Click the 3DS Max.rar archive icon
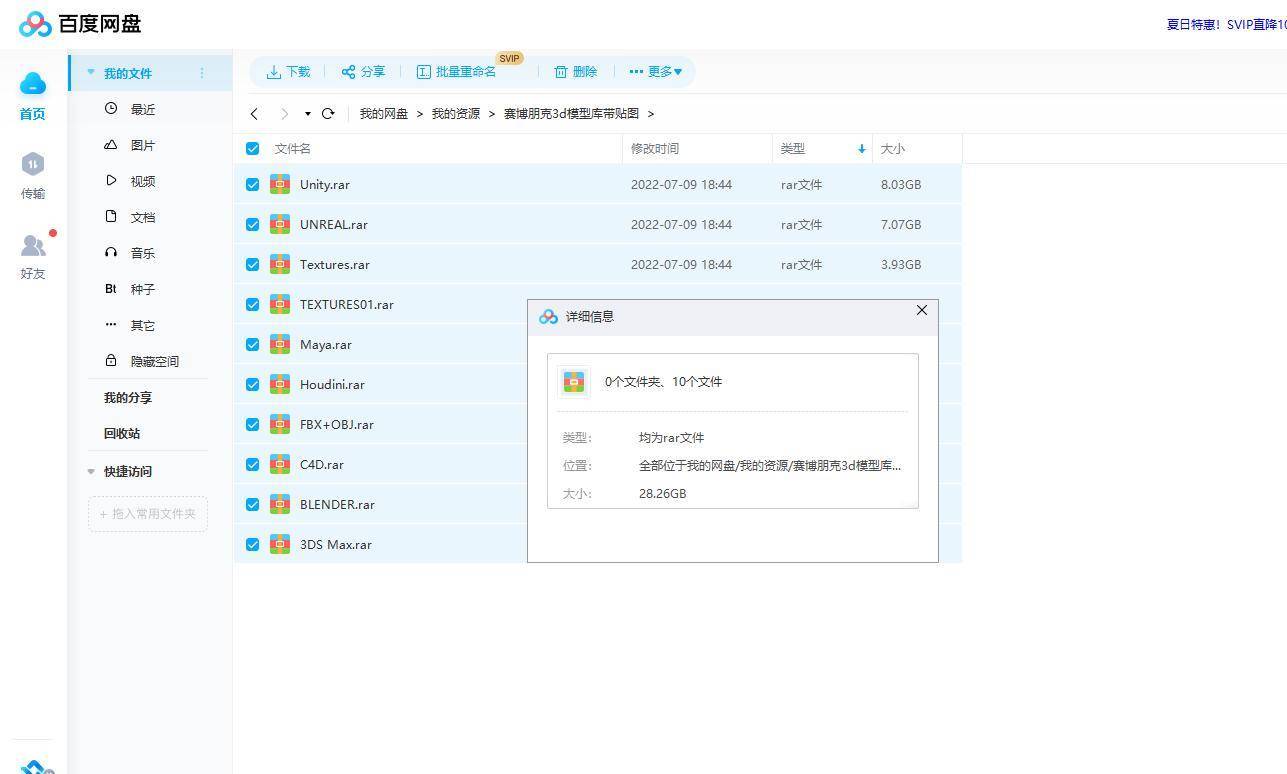 pos(280,544)
